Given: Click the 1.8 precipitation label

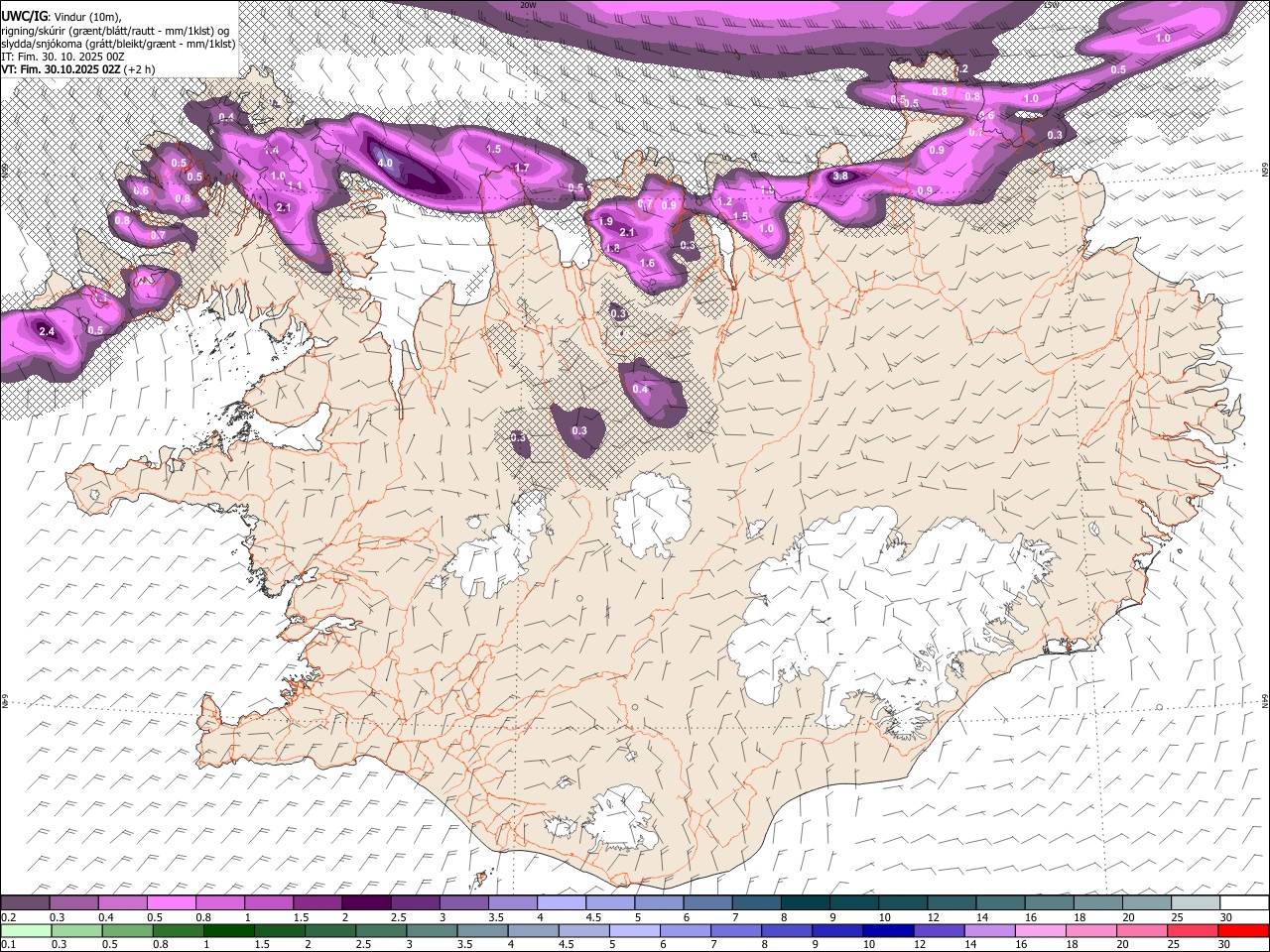Looking at the screenshot, I should click(x=612, y=248).
